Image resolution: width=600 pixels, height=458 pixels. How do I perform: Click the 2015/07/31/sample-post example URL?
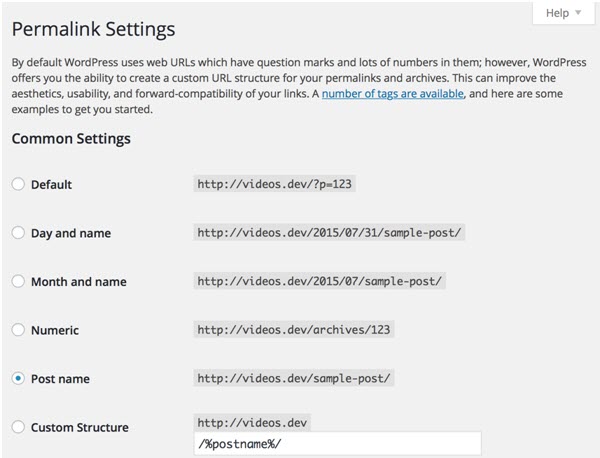coord(329,233)
